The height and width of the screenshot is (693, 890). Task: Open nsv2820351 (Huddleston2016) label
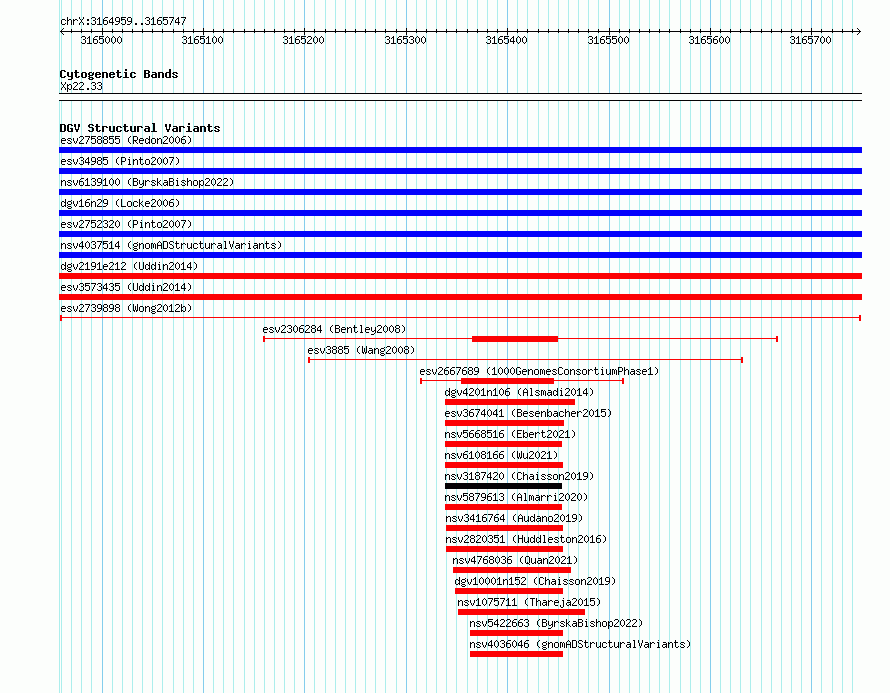(526, 539)
